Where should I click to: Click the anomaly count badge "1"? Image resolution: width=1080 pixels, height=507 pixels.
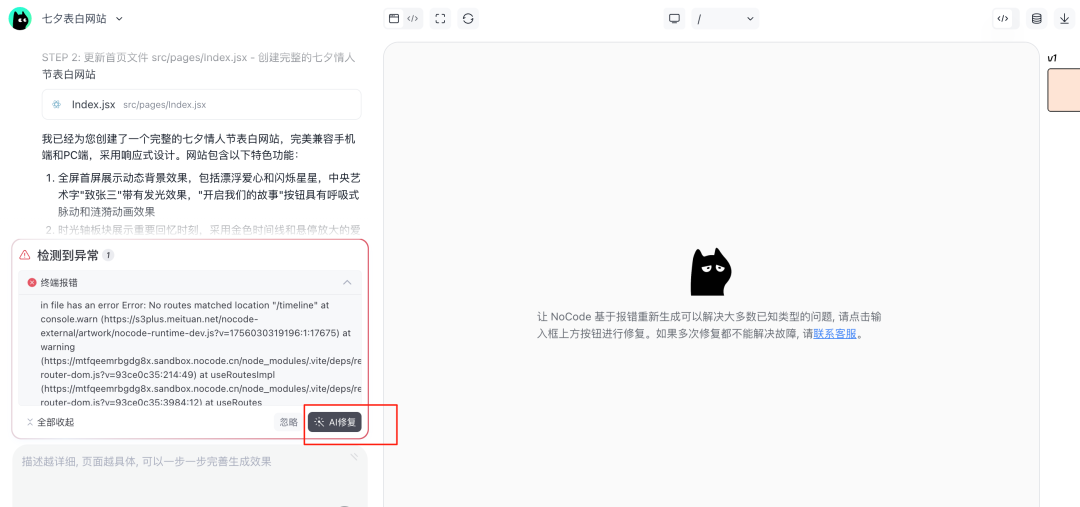click(108, 255)
